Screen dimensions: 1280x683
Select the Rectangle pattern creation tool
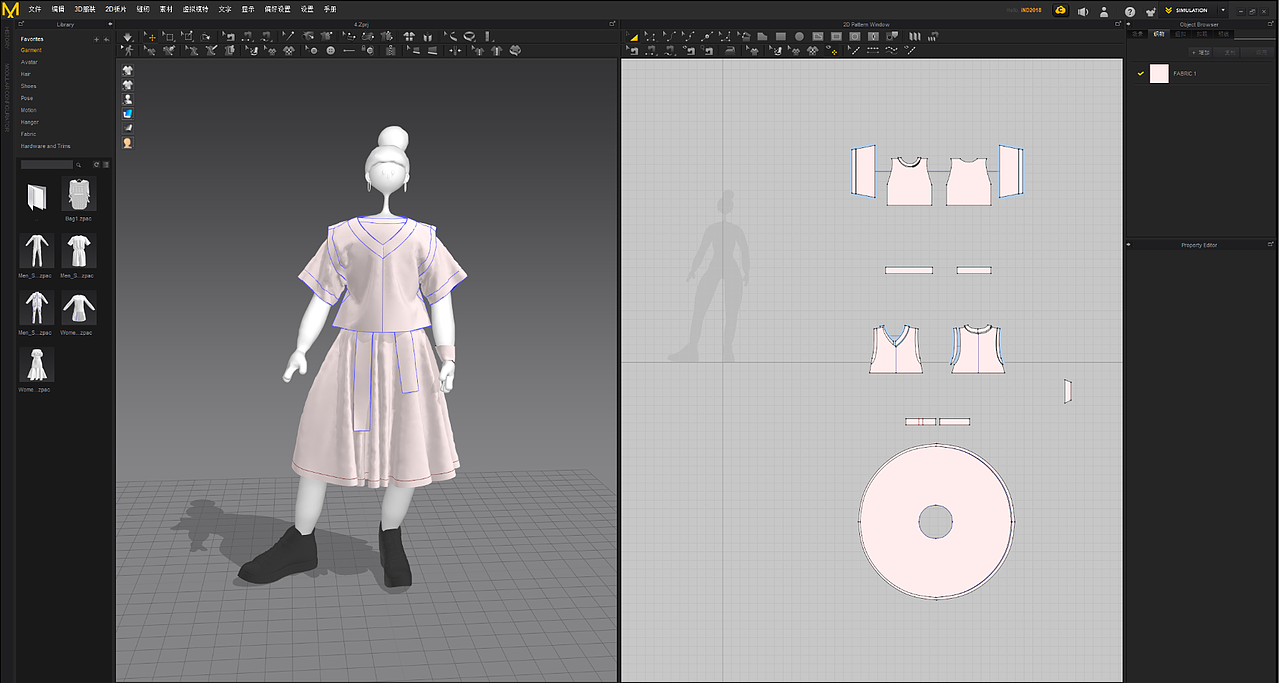tap(780, 36)
